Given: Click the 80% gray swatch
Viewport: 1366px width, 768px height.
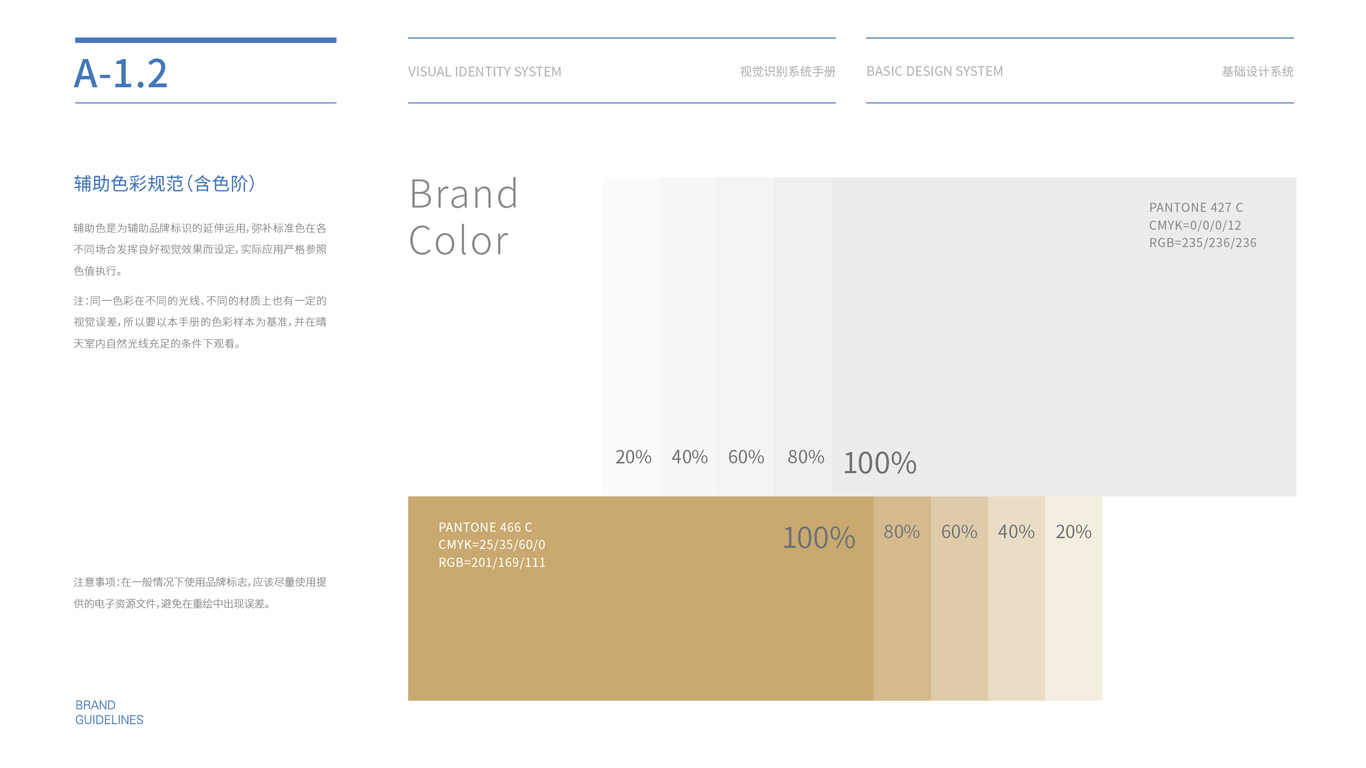Looking at the screenshot, I should (x=802, y=337).
